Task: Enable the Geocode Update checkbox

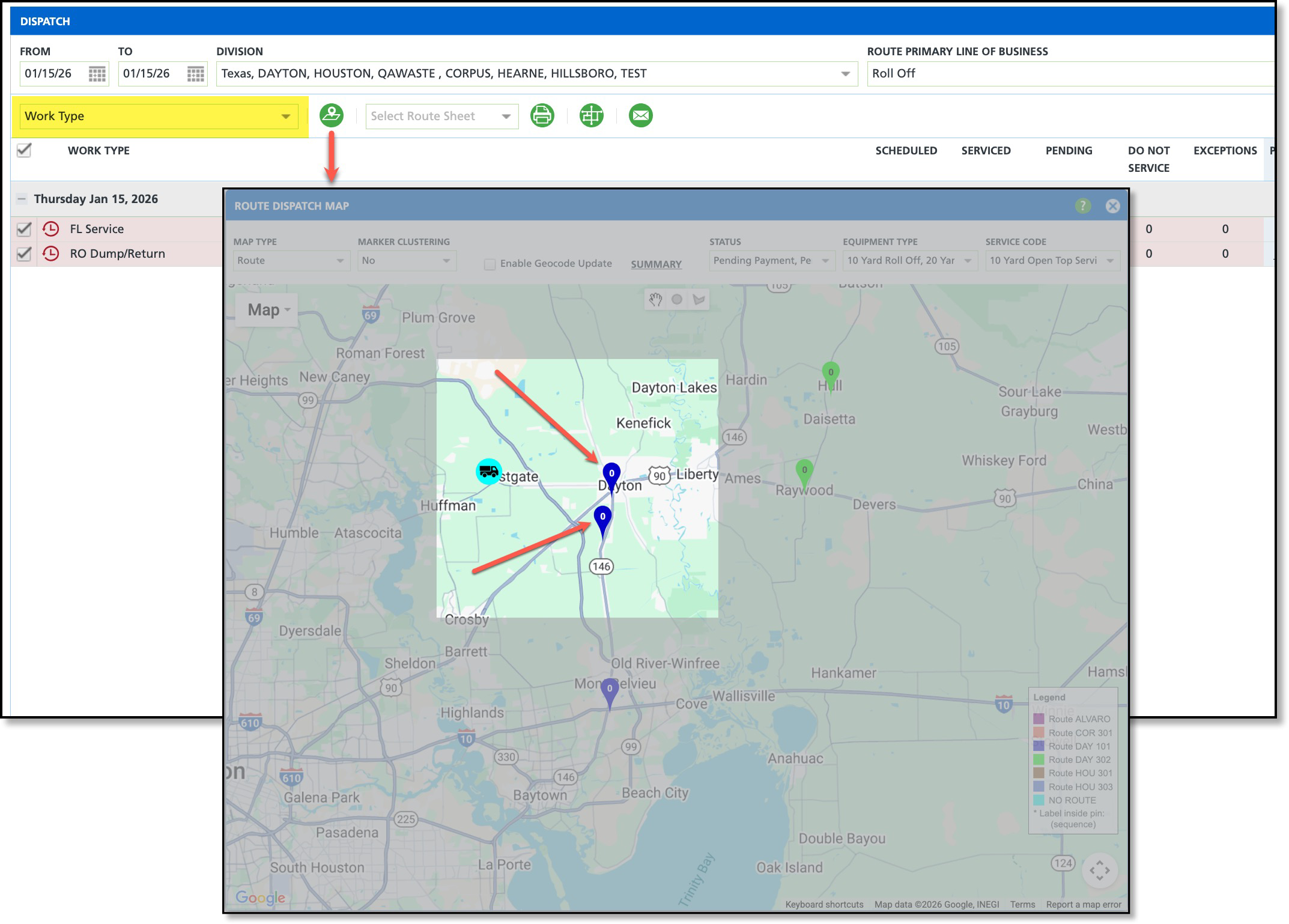Action: point(490,264)
